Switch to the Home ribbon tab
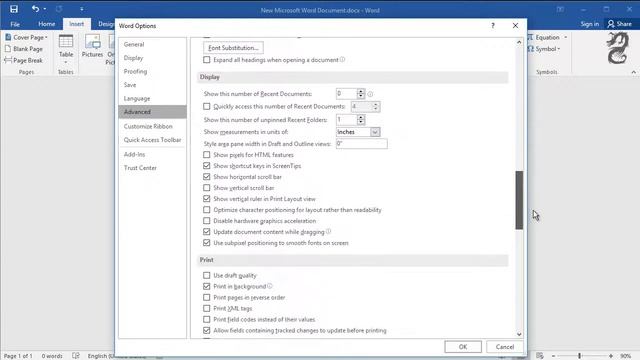This screenshot has height=360, width=640. (x=47, y=24)
